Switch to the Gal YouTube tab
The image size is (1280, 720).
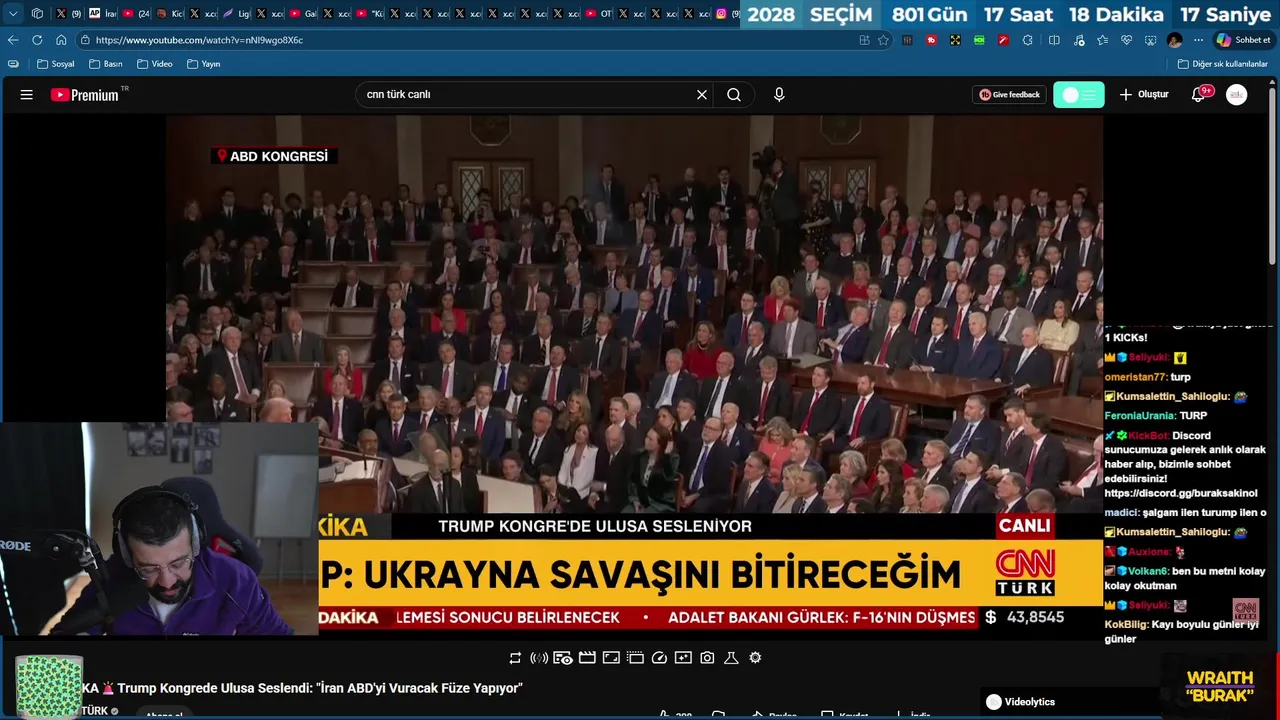point(302,14)
